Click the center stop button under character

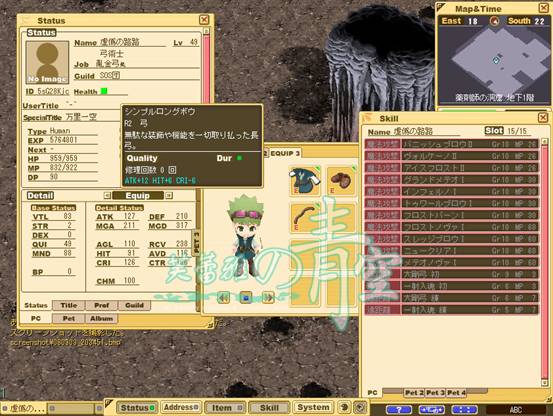pyautogui.click(x=246, y=298)
